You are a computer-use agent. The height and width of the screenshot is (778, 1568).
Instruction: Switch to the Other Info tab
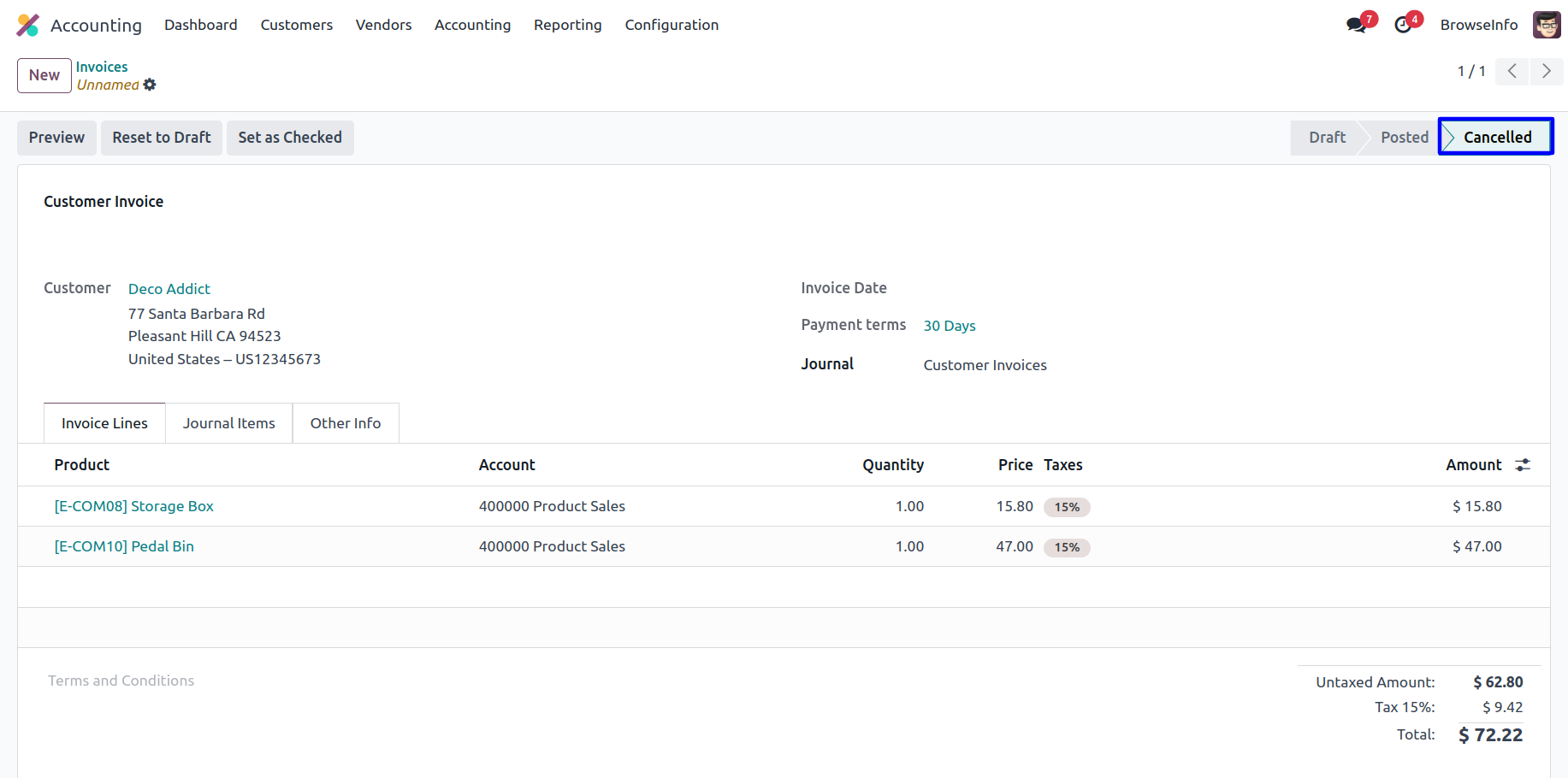point(345,423)
